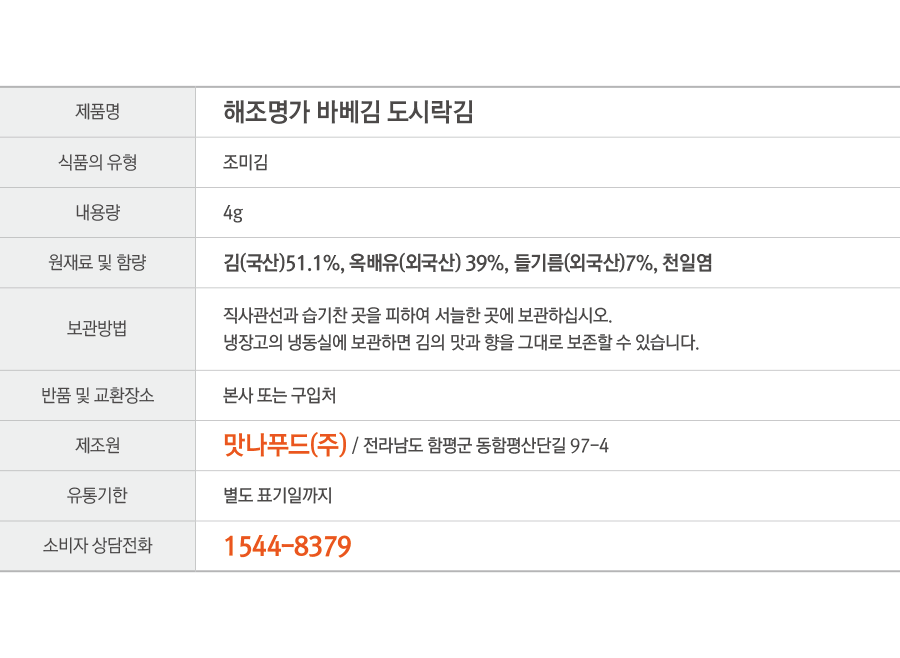The height and width of the screenshot is (658, 900).
Task: Select the storage line about 직사광선과 습기찬 곳
Action: [418, 315]
